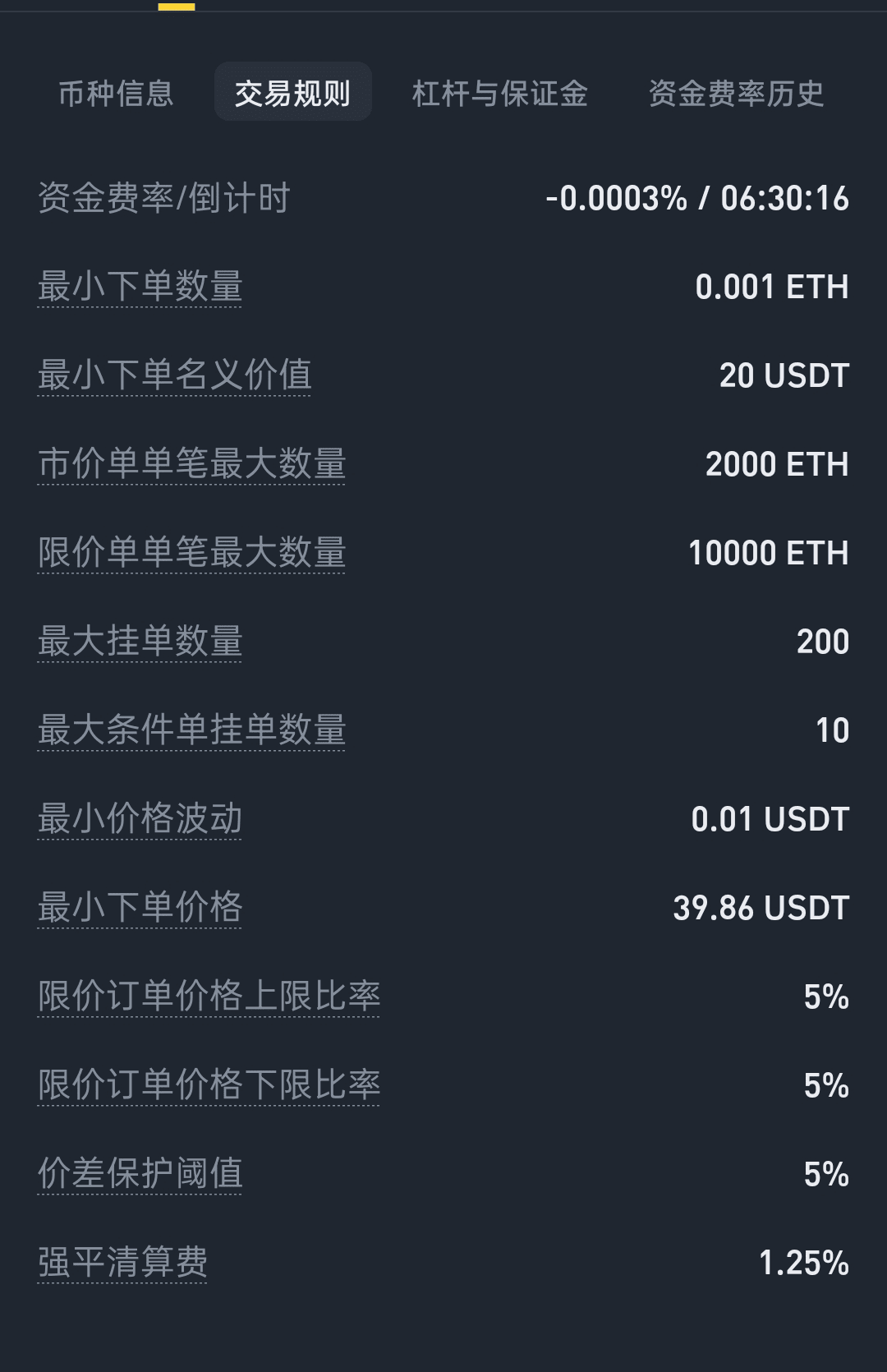
Task: Tap the 限价订单价格上限比率 label
Action: point(209,997)
